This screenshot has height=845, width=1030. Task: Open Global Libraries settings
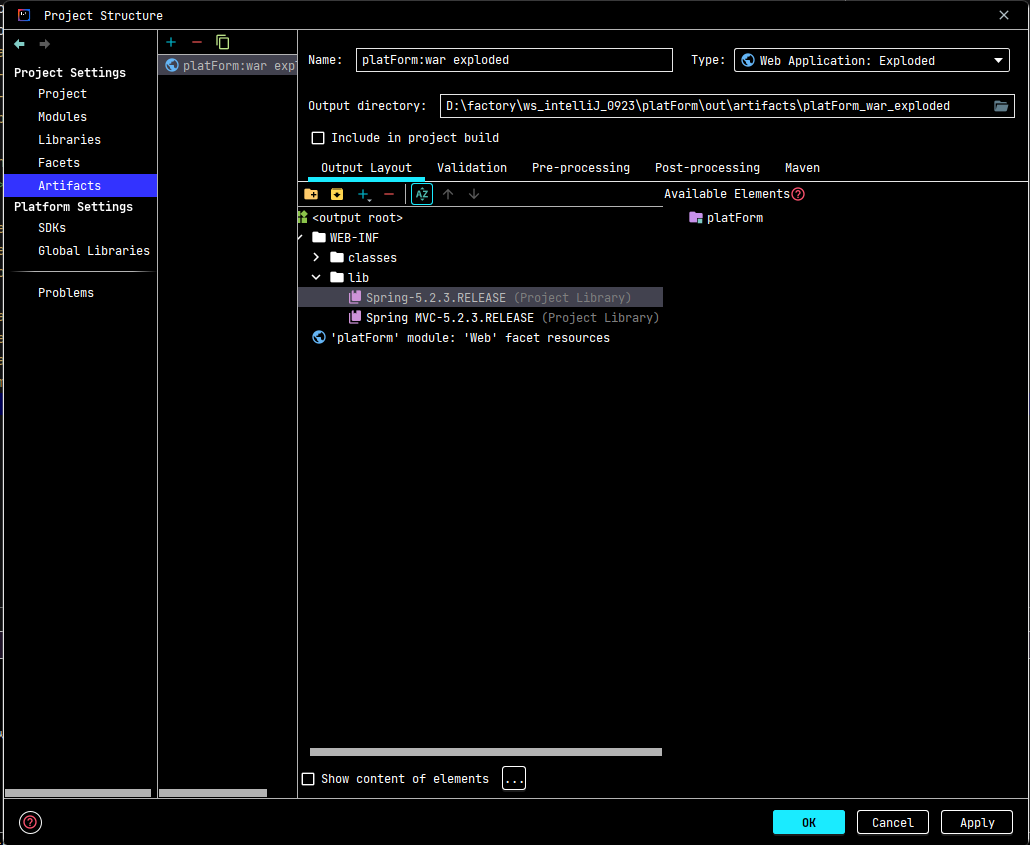[x=94, y=250]
